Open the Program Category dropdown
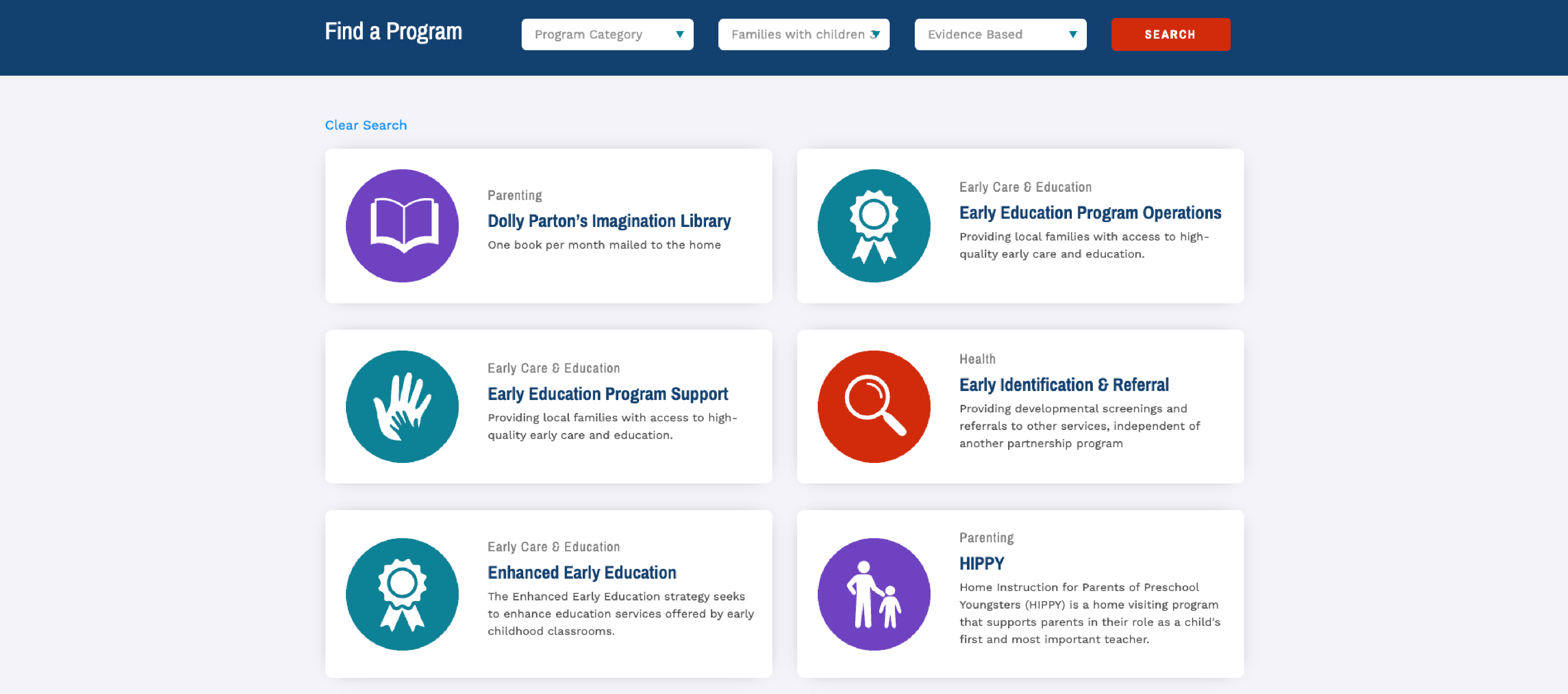 607,35
